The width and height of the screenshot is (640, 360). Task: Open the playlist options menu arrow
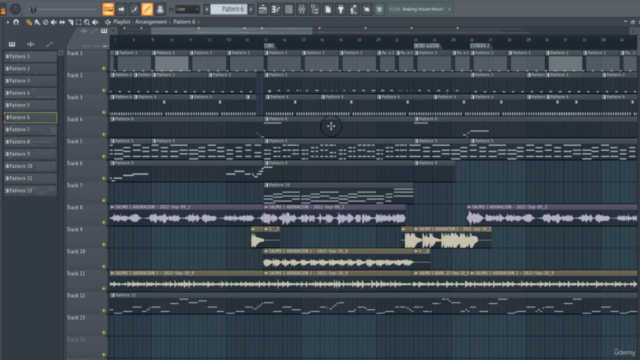pos(7,22)
